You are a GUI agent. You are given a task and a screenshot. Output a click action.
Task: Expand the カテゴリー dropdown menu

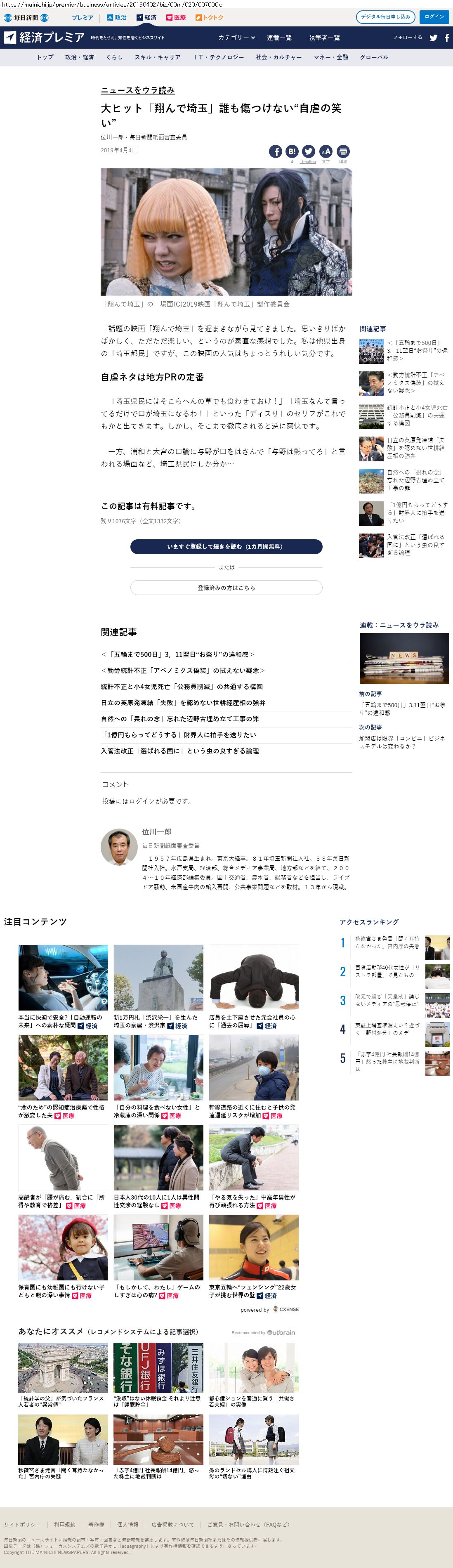coord(237,38)
